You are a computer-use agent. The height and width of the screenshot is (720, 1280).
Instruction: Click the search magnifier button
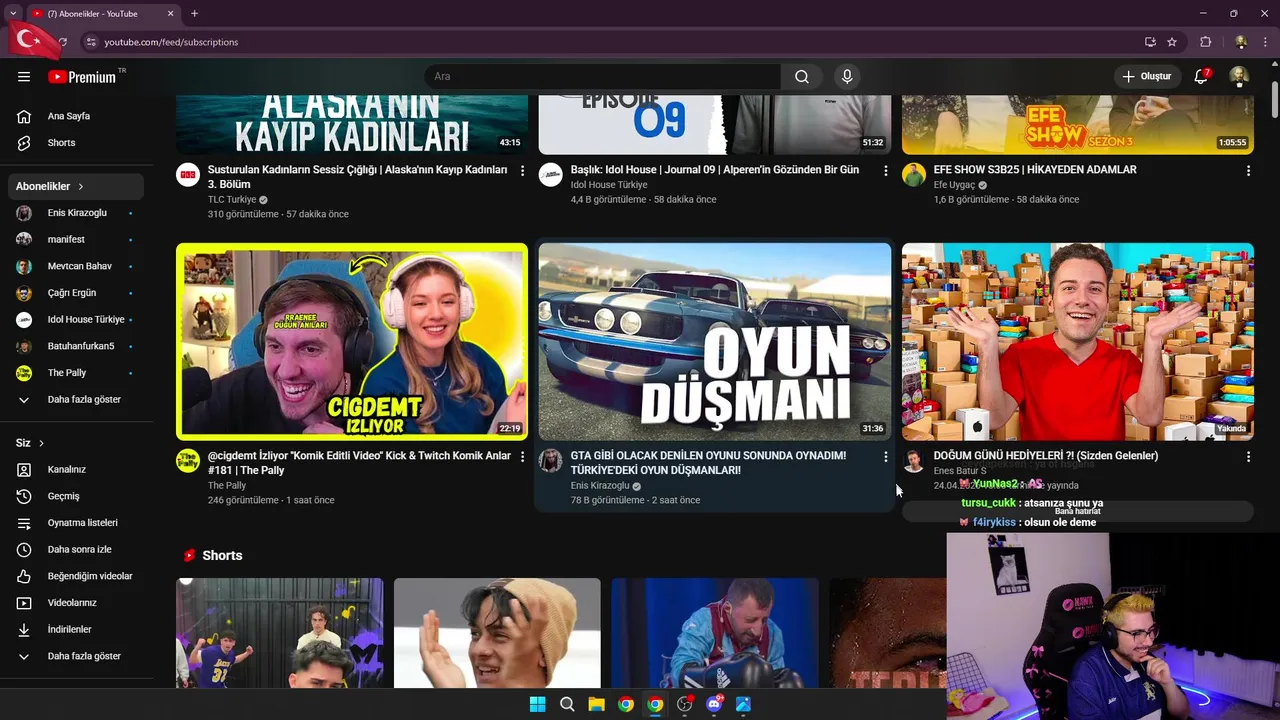802,77
